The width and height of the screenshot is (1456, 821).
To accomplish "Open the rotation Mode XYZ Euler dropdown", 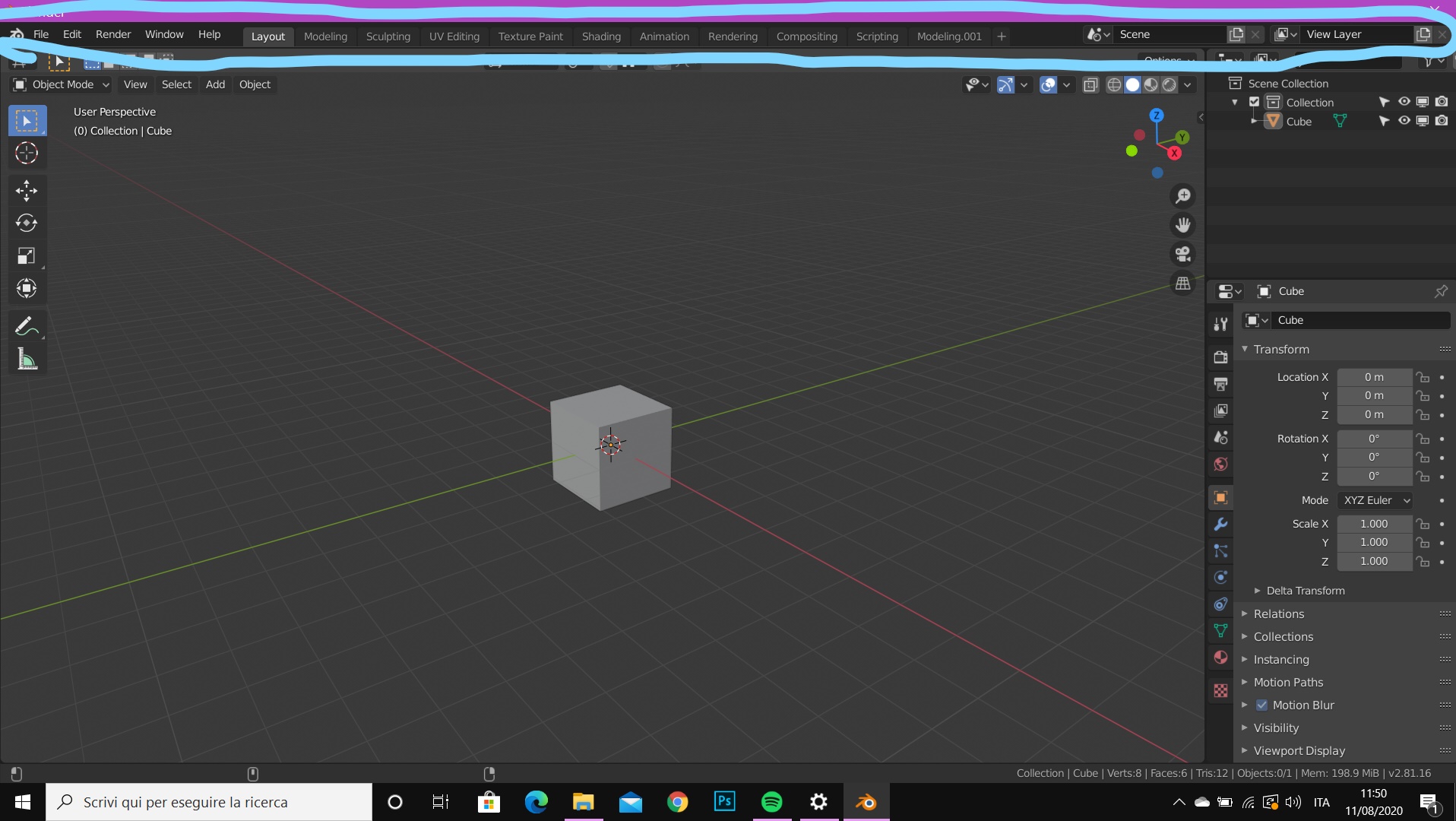I will (1375, 500).
